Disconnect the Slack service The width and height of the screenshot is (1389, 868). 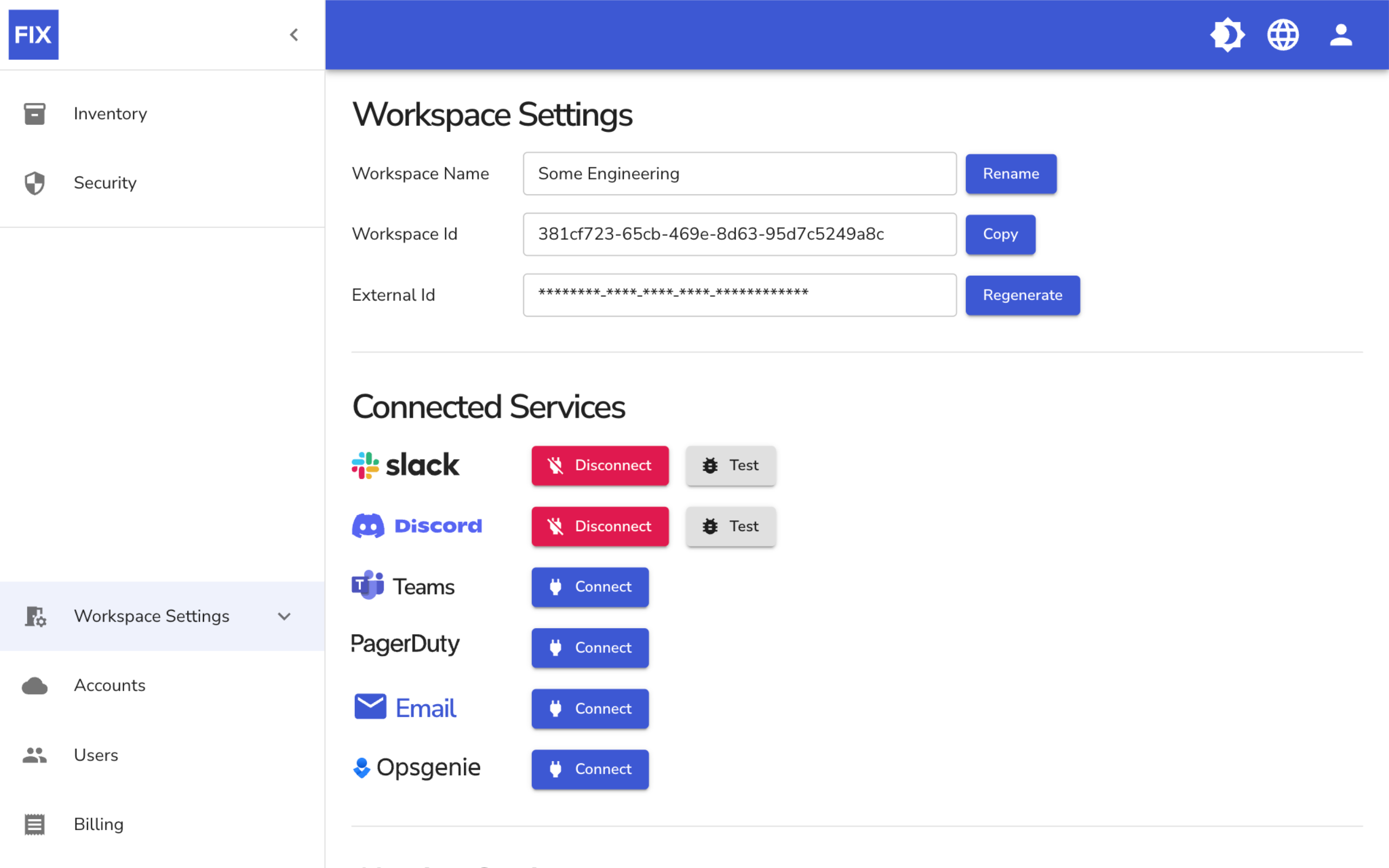[x=600, y=465]
